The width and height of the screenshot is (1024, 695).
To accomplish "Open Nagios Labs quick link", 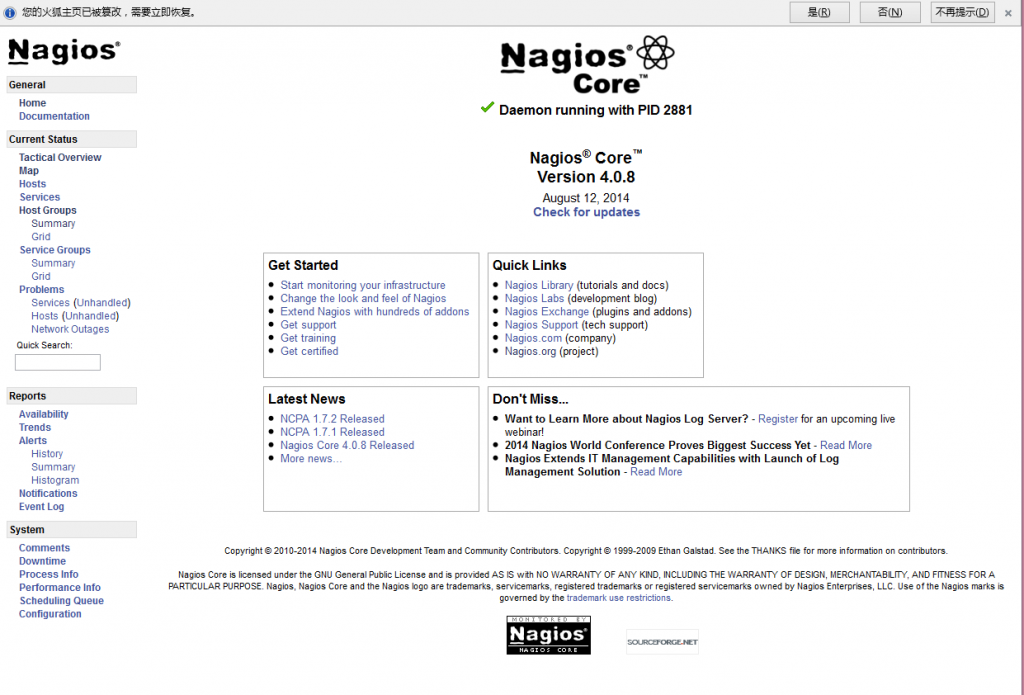I will click(x=534, y=299).
